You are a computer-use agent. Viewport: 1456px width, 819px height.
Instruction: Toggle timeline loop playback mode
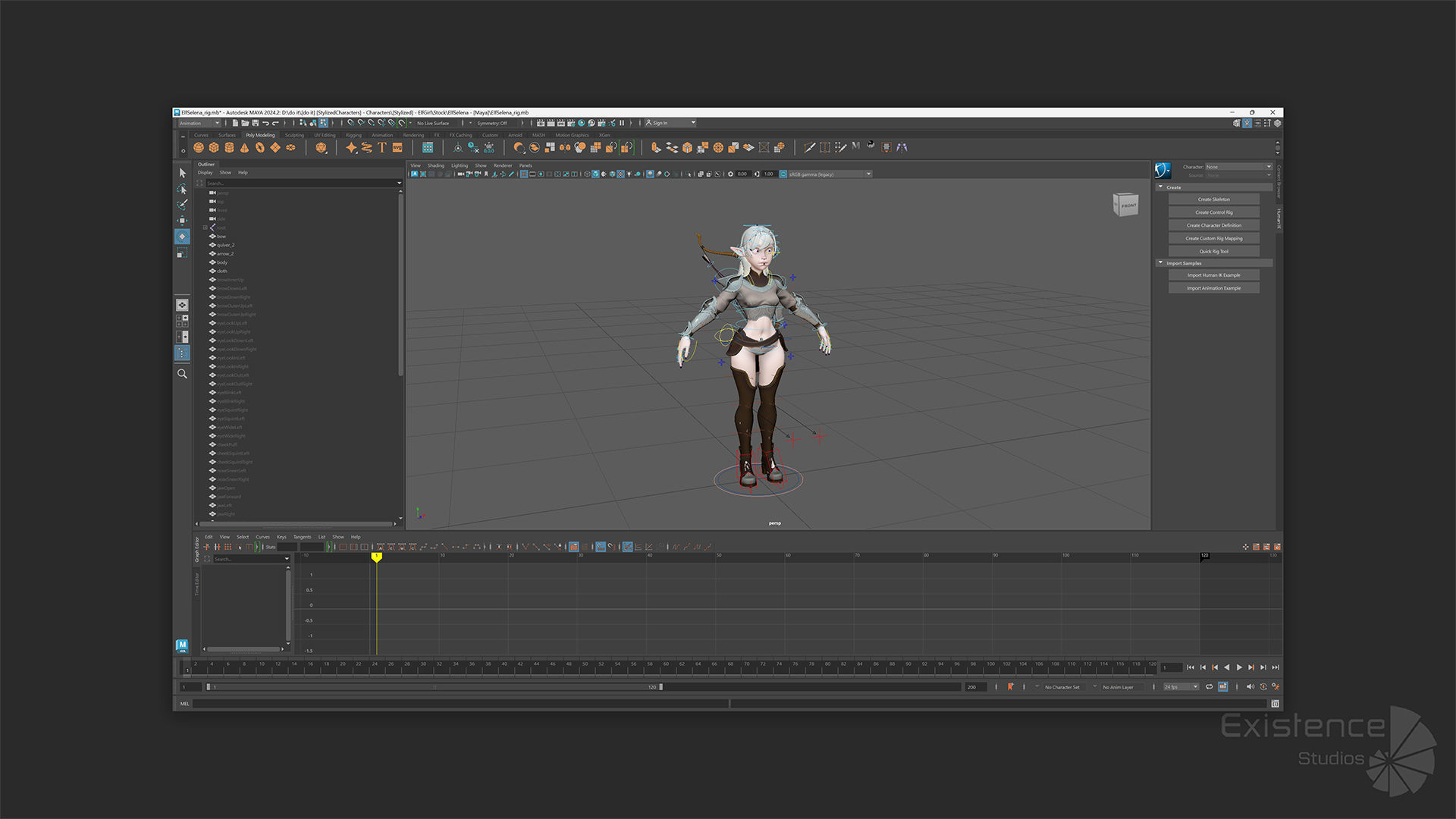[x=1210, y=687]
